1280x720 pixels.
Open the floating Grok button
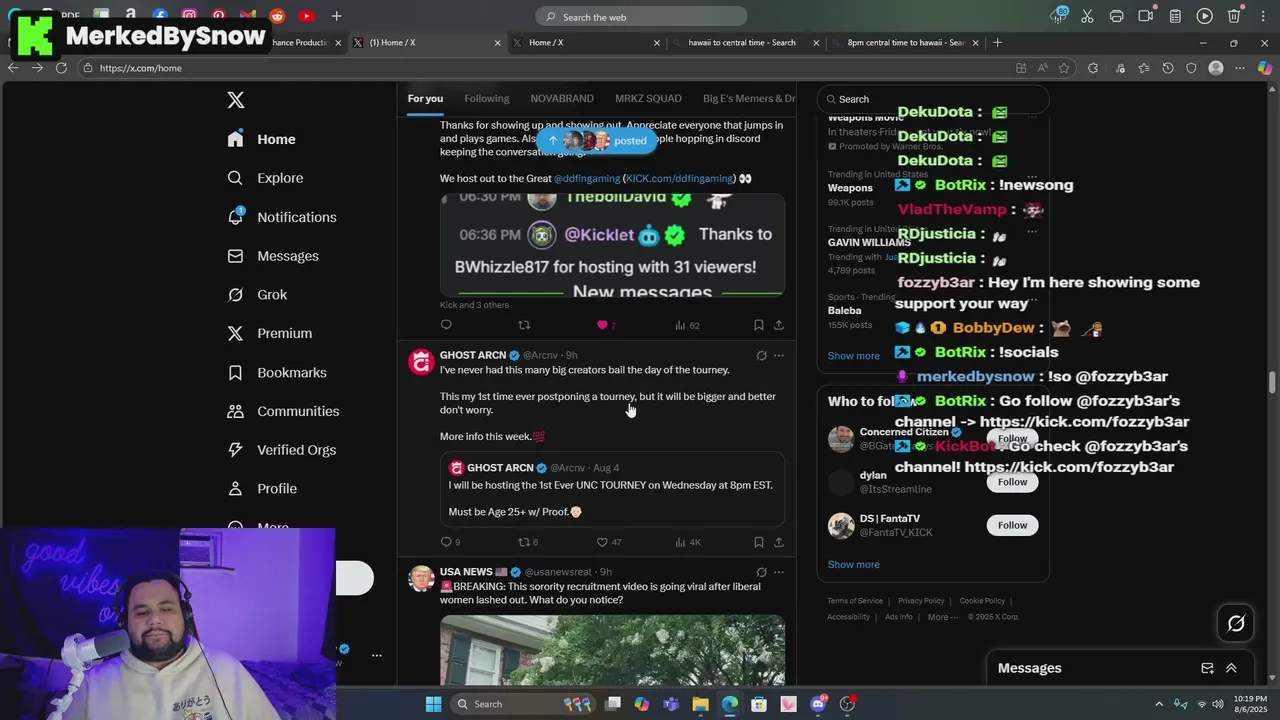click(x=1236, y=624)
